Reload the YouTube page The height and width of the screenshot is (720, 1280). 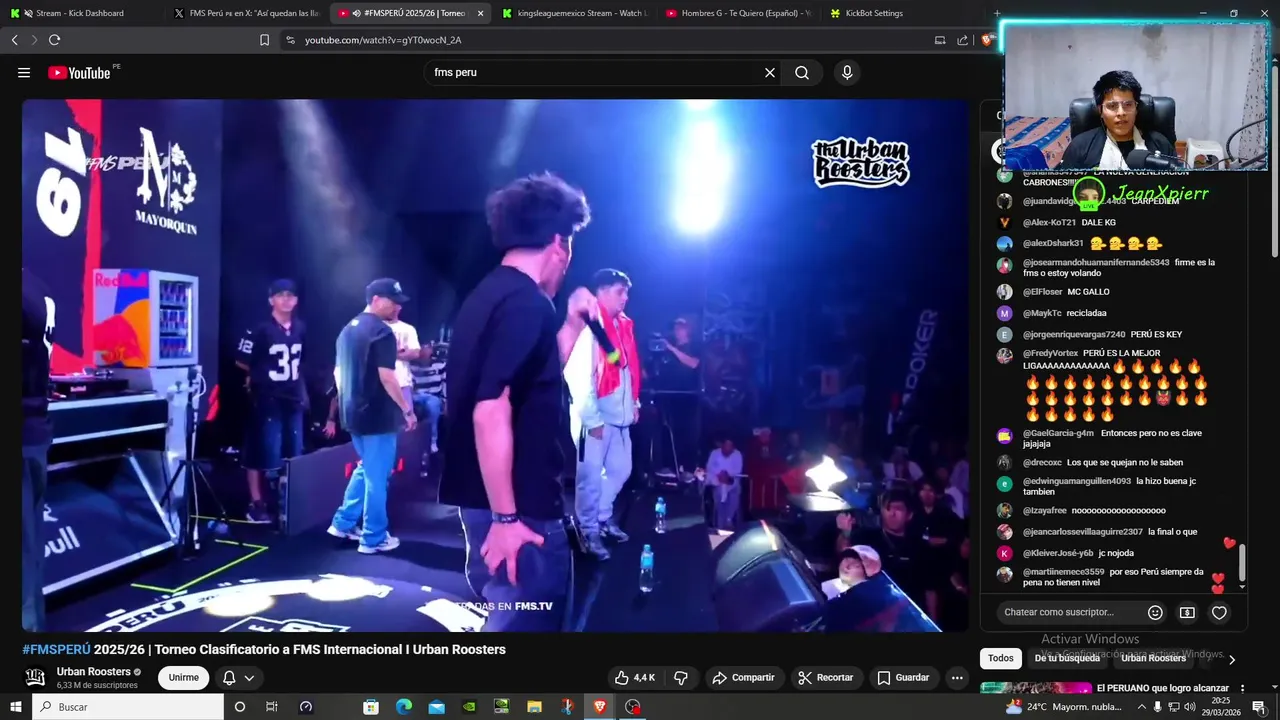pyautogui.click(x=54, y=40)
